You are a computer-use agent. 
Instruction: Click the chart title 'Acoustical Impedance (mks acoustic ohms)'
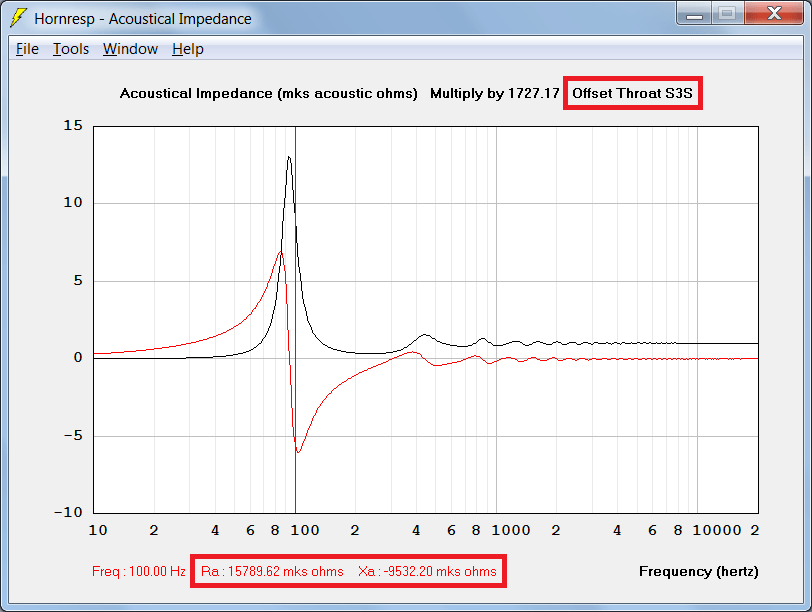pyautogui.click(x=268, y=93)
